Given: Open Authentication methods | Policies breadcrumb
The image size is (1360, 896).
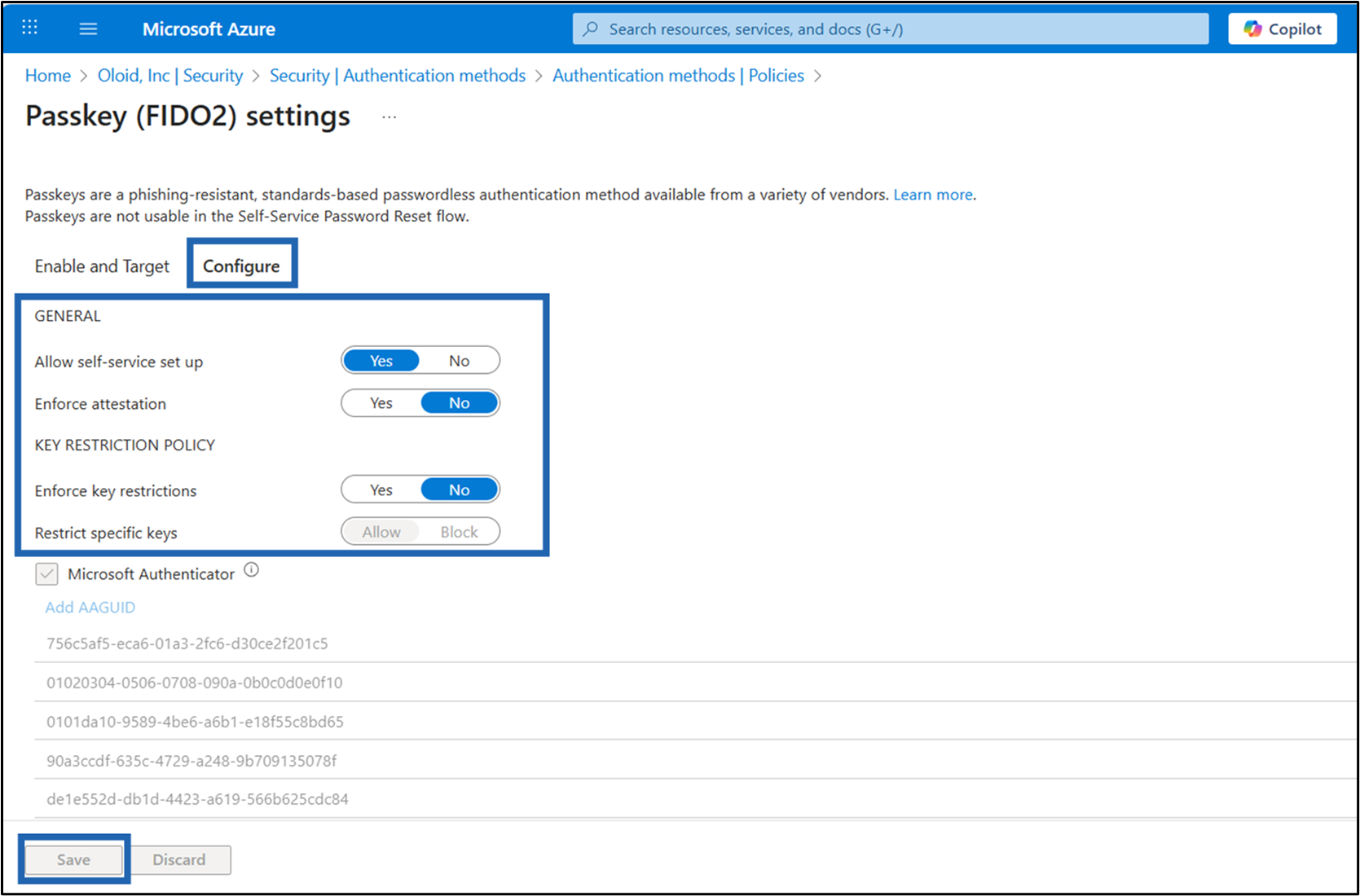Looking at the screenshot, I should click(x=679, y=76).
